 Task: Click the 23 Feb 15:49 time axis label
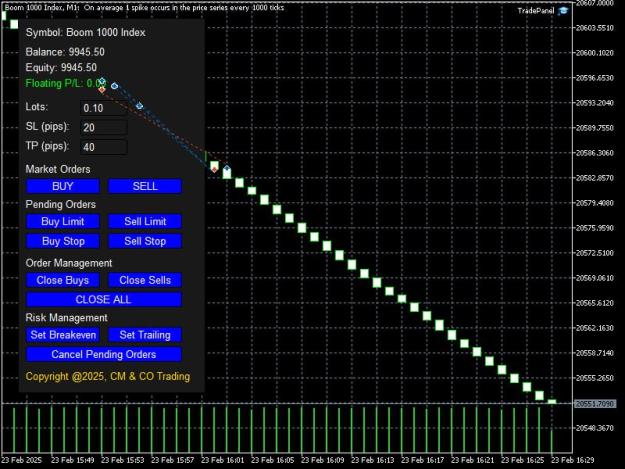[73, 460]
